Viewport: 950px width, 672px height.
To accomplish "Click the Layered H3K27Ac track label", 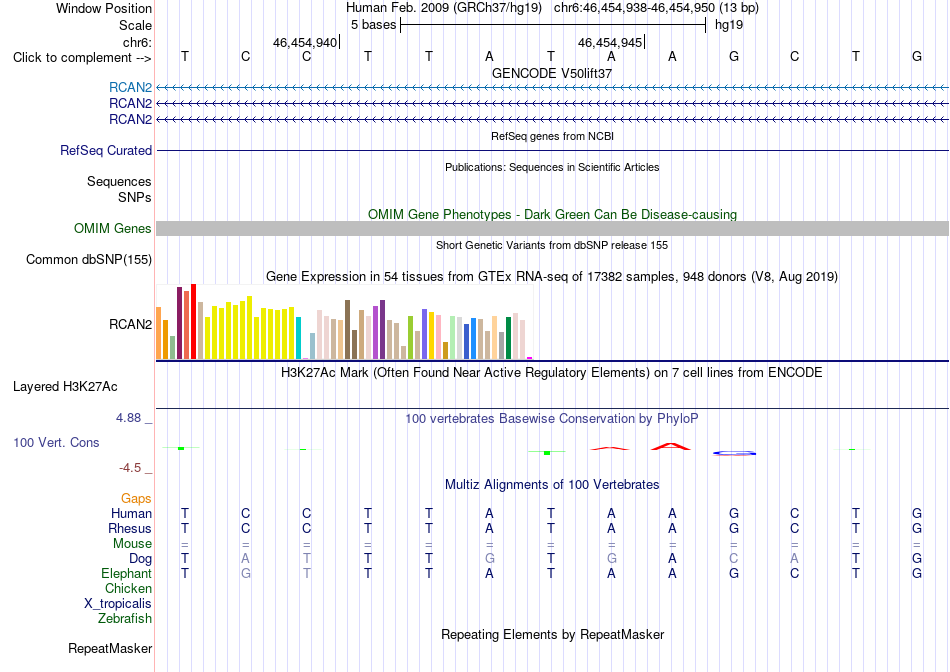I will [65, 387].
